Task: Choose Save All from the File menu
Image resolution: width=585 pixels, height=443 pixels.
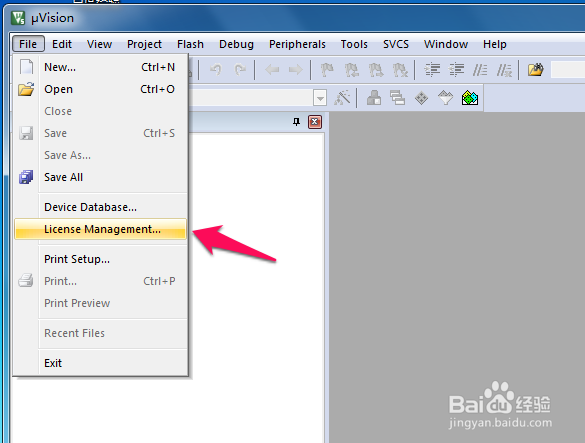Action: 100,177
